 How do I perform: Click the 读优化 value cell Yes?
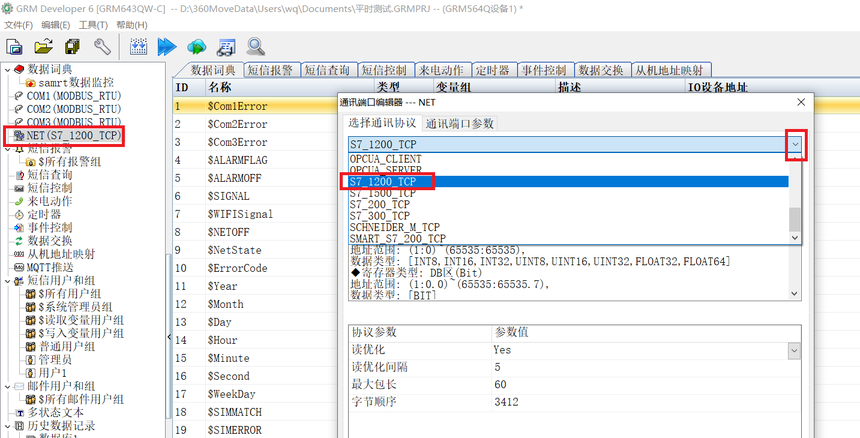tap(502, 350)
